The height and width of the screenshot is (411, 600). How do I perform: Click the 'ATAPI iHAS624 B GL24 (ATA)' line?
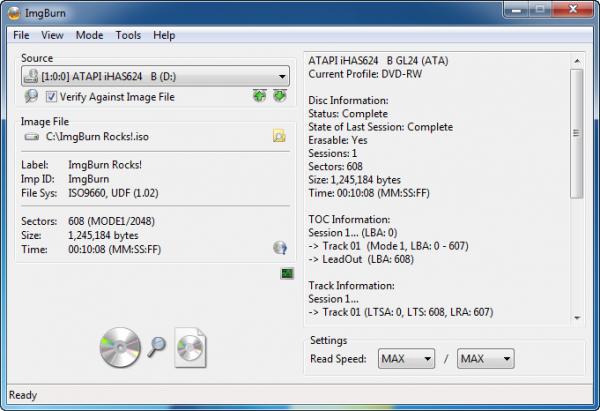(378, 60)
